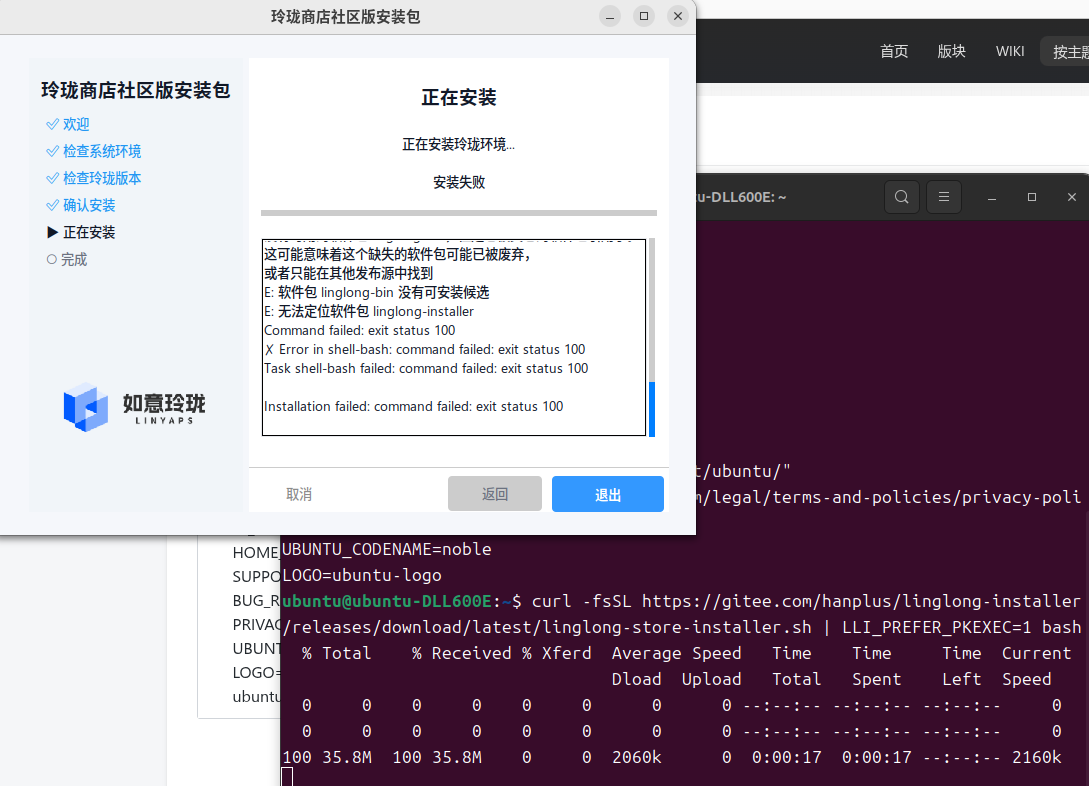Screen dimensions: 1089x786
Task: Click the 'E: 无法定位软件包 linglong-installer' line
Action: [369, 311]
